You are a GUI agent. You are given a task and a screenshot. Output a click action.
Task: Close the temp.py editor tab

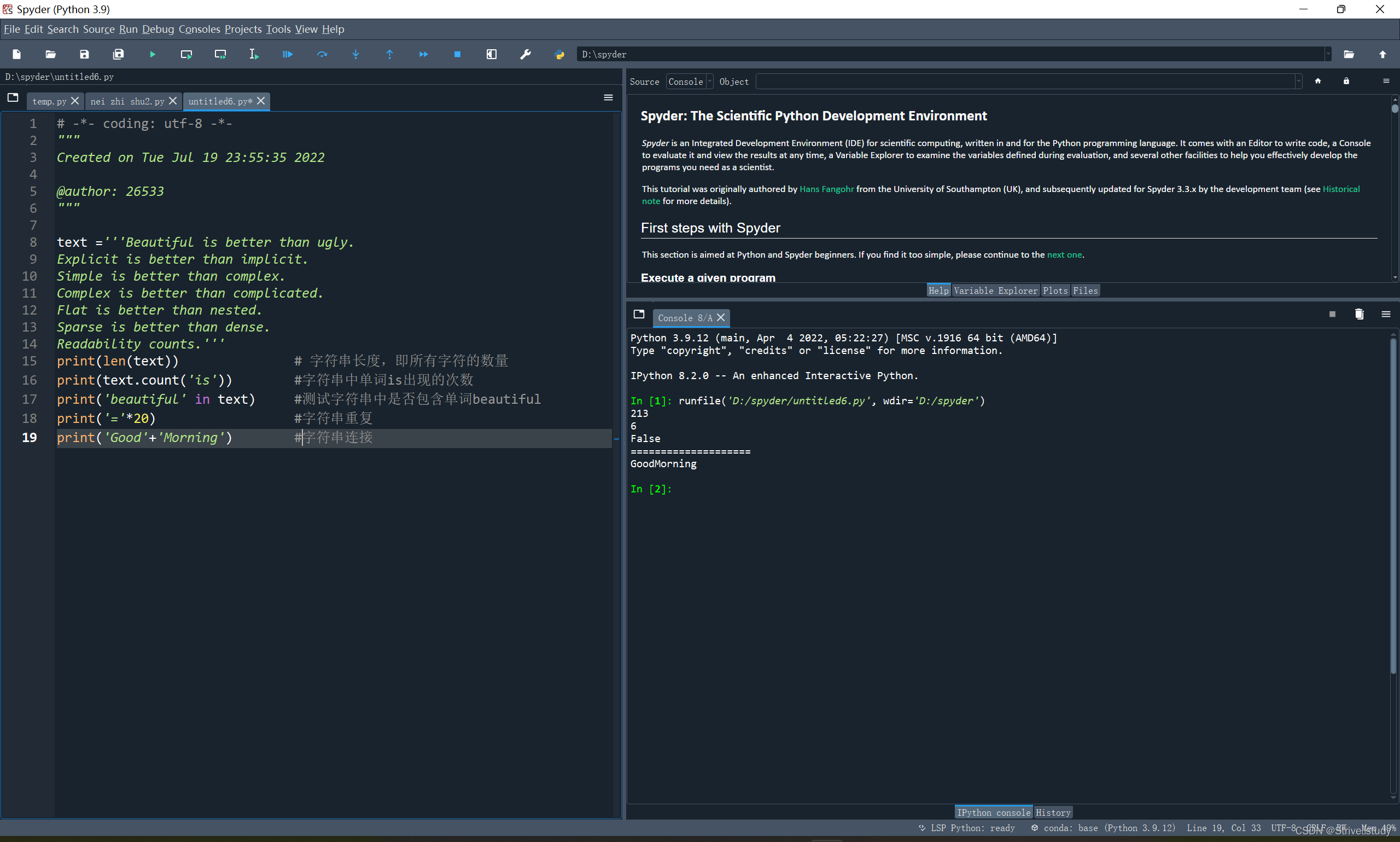click(x=75, y=101)
